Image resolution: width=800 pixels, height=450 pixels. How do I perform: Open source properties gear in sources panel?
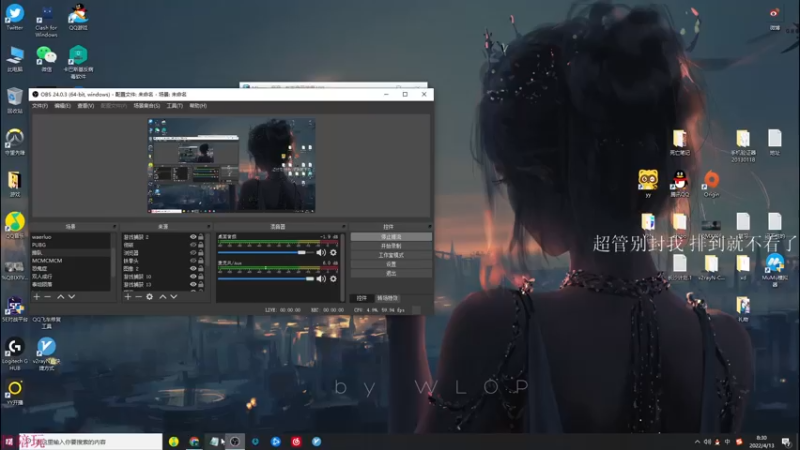pos(149,296)
